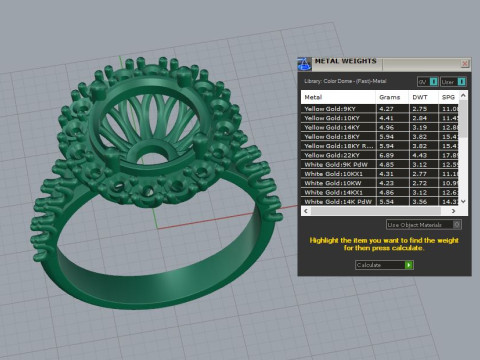Select the White Gold:14K PdW row
The width and height of the screenshot is (480, 360).
(x=380, y=202)
